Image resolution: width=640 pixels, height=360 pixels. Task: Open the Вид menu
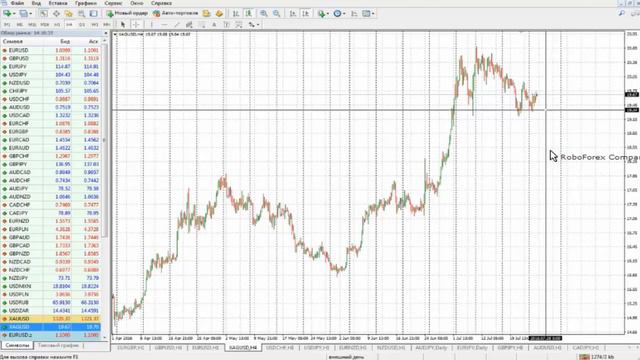36,3
